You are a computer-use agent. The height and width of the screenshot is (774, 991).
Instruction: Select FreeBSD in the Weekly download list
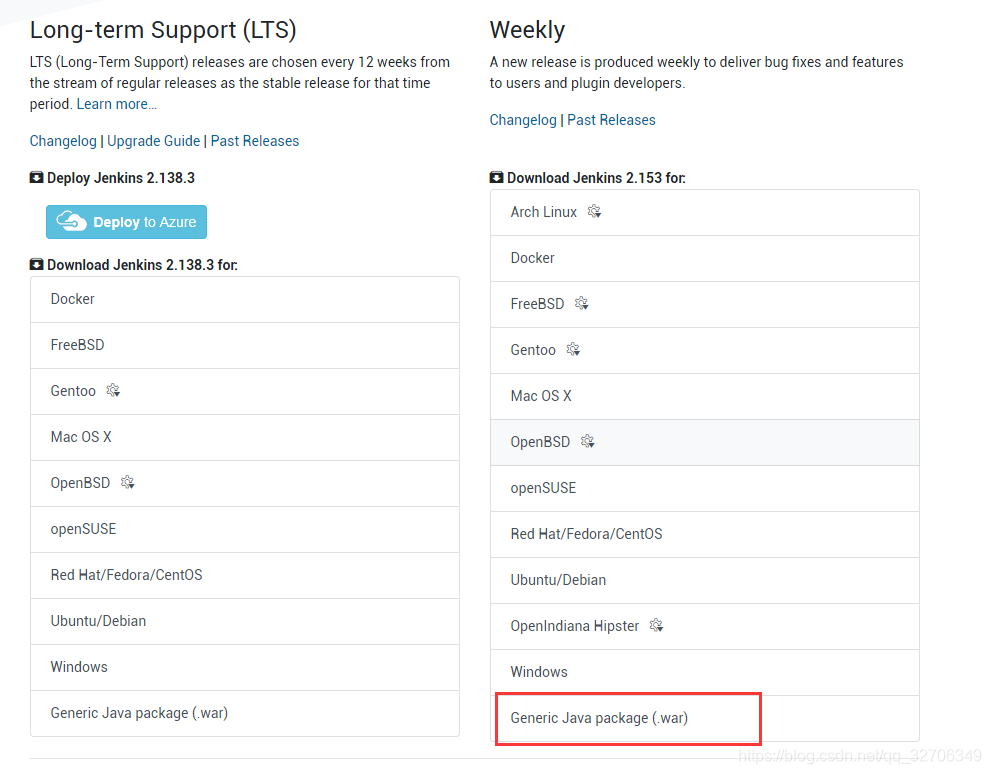tap(705, 305)
